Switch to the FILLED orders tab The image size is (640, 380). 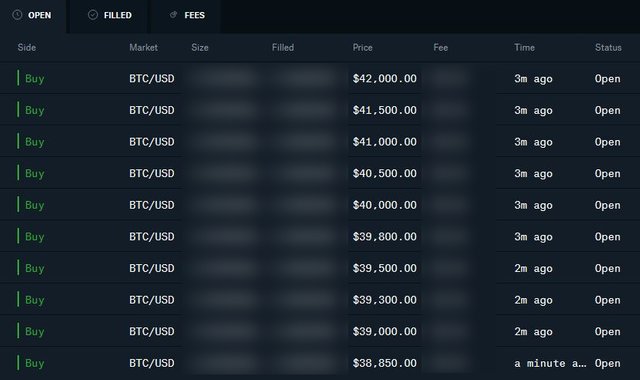(109, 16)
